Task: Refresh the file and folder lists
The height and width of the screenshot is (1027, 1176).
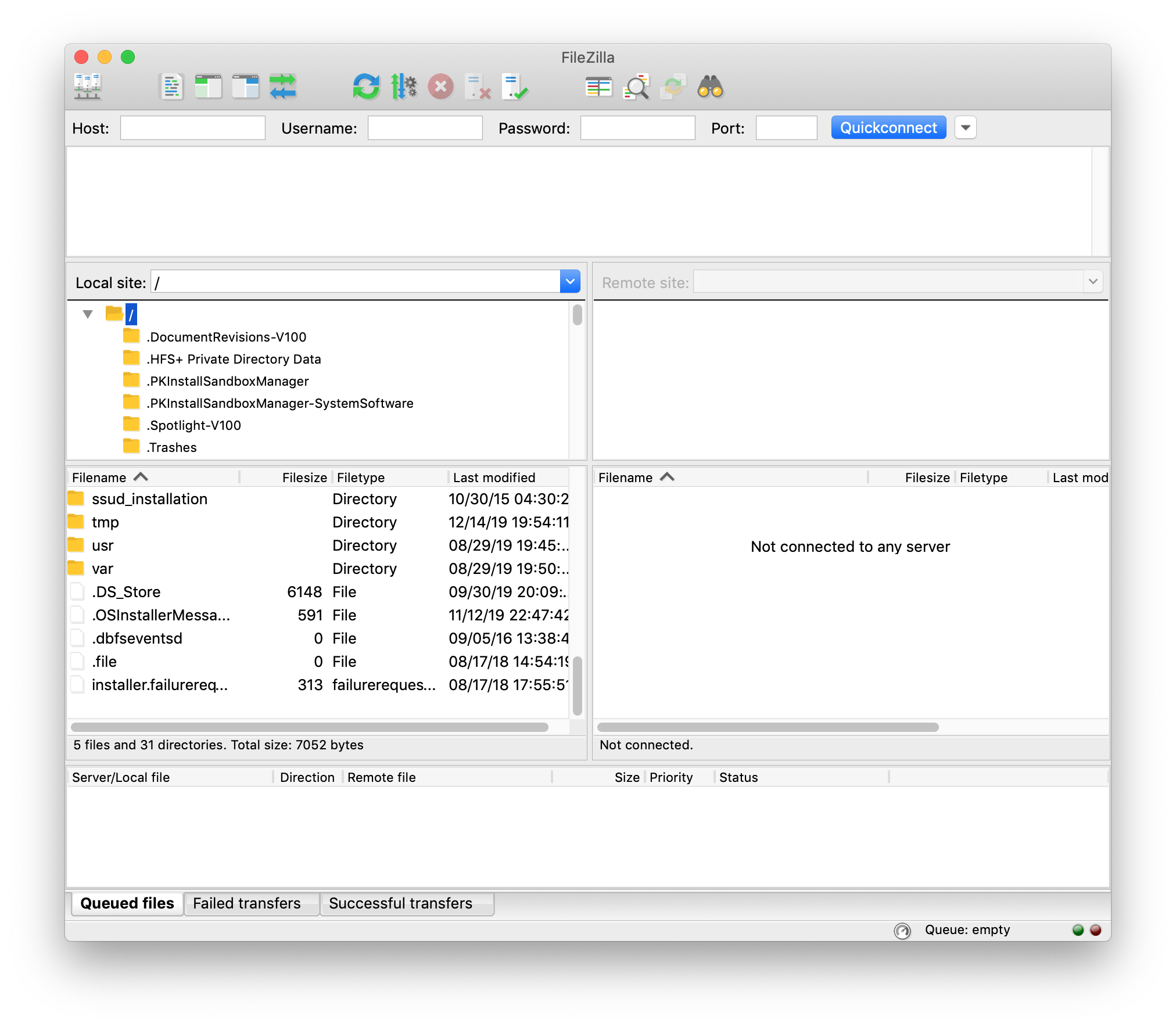Action: point(365,87)
